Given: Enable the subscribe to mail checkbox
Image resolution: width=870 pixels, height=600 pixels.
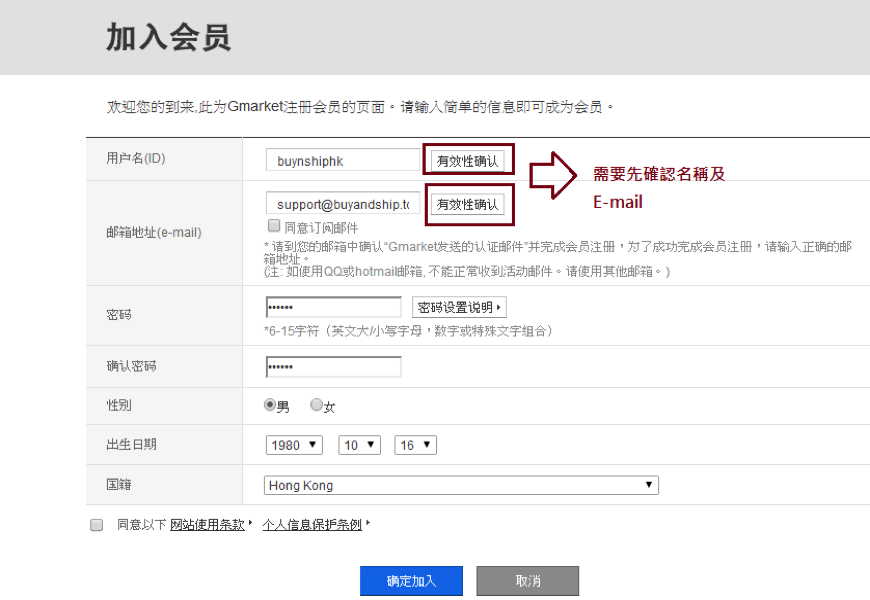Looking at the screenshot, I should tap(274, 227).
